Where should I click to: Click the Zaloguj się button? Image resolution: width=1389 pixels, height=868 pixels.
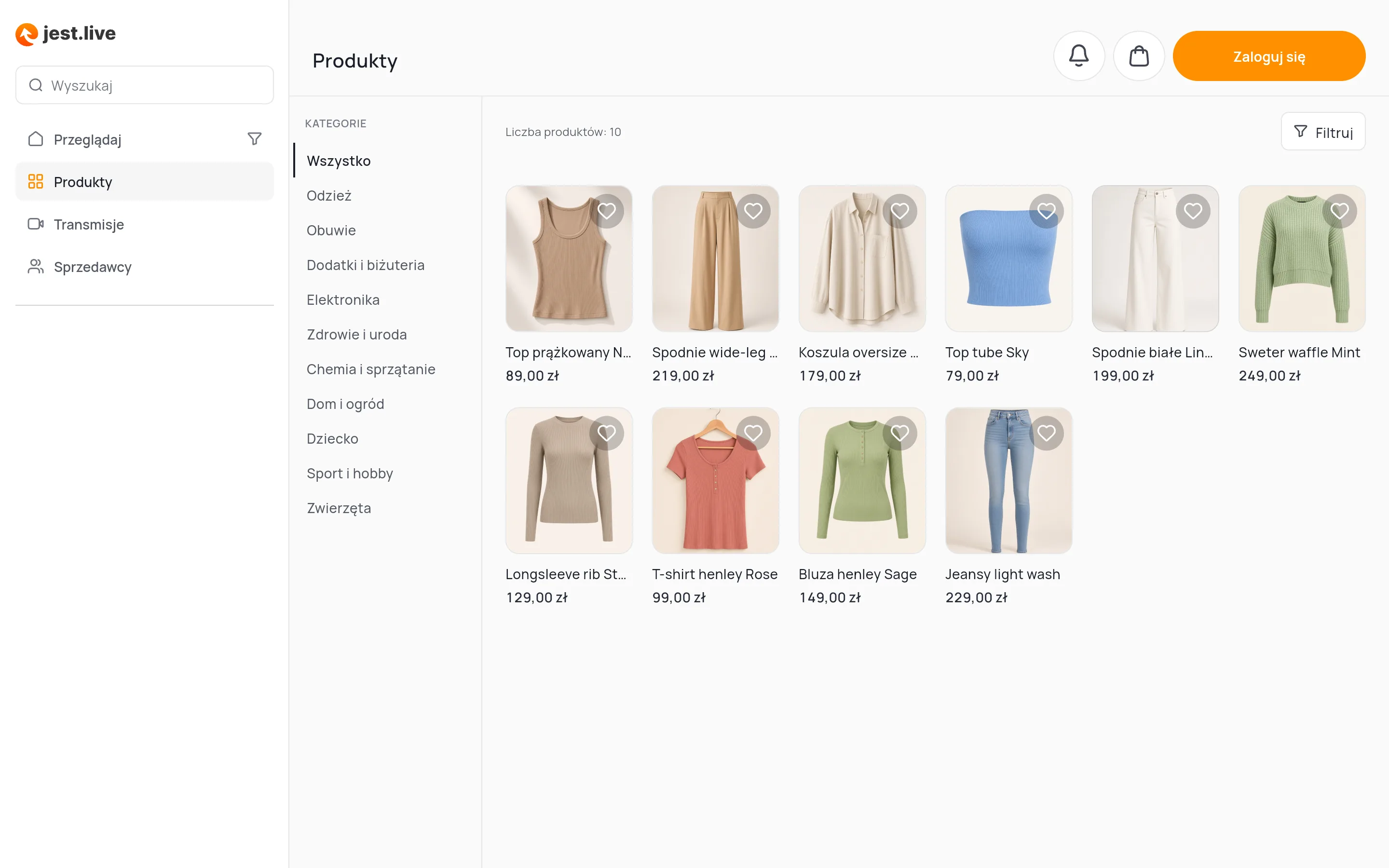point(1269,56)
